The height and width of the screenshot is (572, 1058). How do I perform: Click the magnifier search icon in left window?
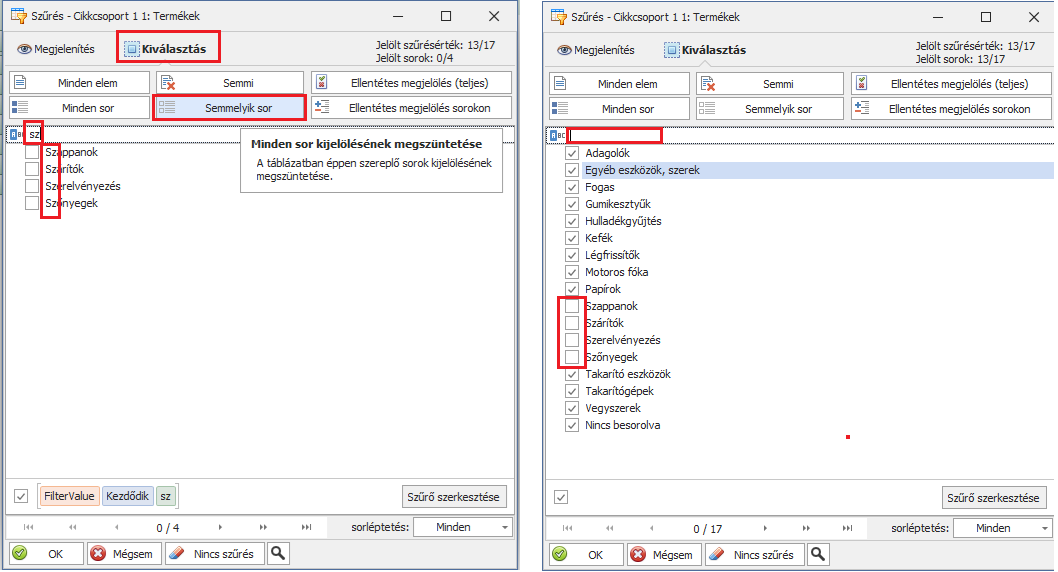278,554
